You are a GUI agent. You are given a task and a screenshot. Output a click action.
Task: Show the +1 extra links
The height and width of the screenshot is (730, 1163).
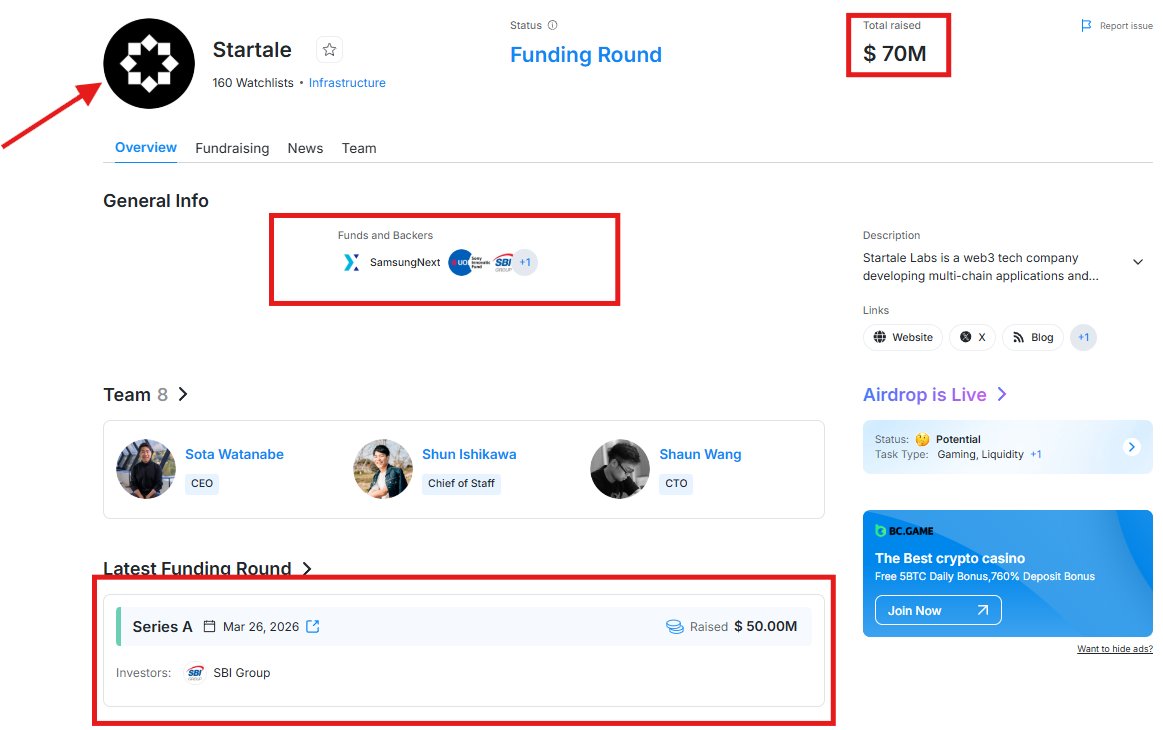[x=1084, y=338]
